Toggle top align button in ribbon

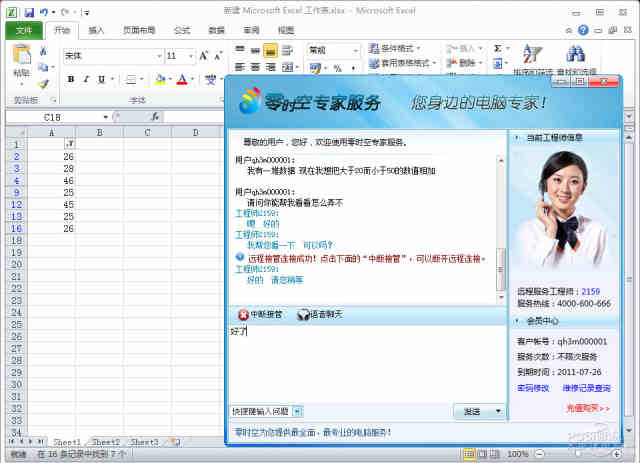click(240, 50)
